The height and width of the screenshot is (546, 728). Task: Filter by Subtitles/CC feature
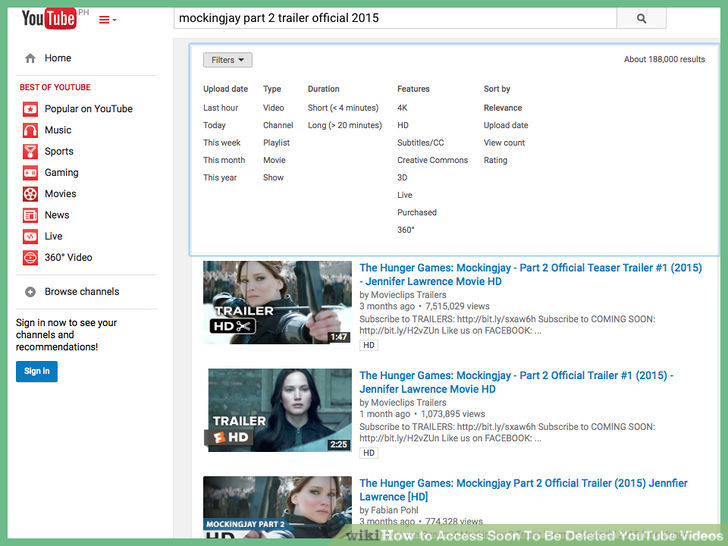point(420,143)
